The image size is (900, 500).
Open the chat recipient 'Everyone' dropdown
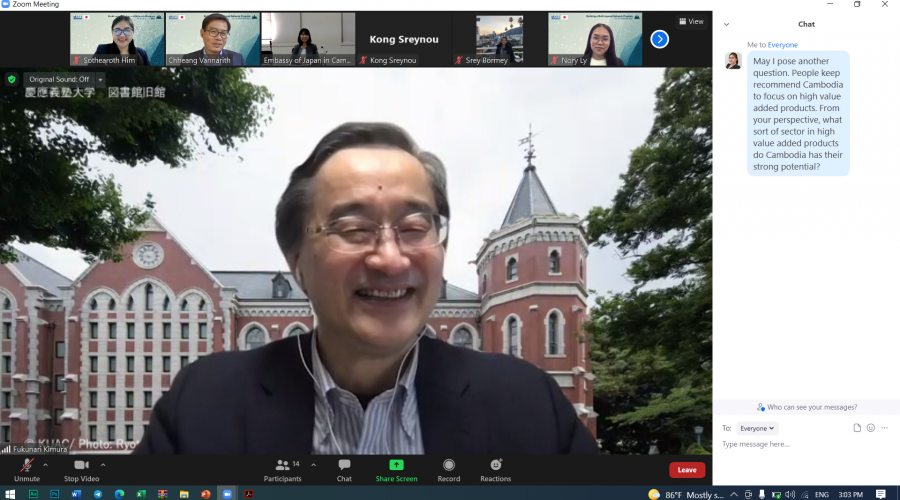click(x=757, y=428)
